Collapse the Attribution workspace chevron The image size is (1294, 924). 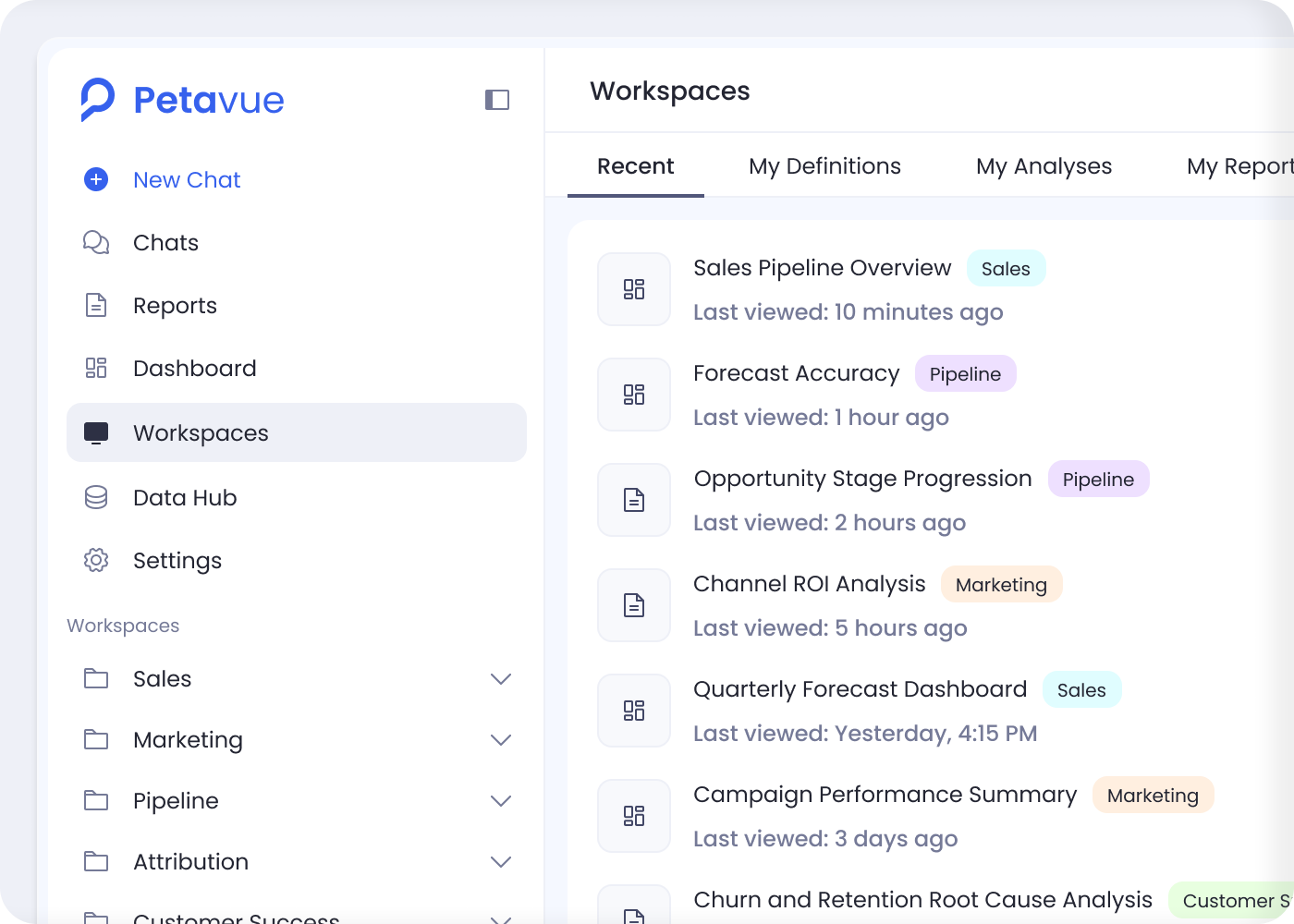pos(501,861)
